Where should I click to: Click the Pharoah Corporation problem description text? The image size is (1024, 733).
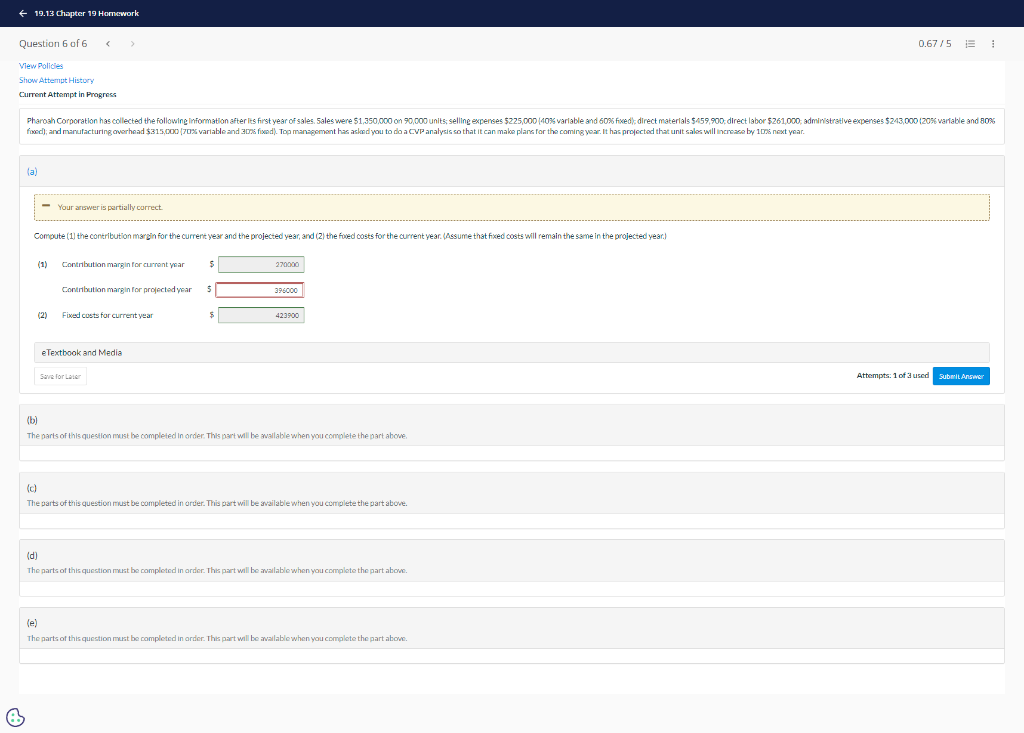(x=511, y=126)
